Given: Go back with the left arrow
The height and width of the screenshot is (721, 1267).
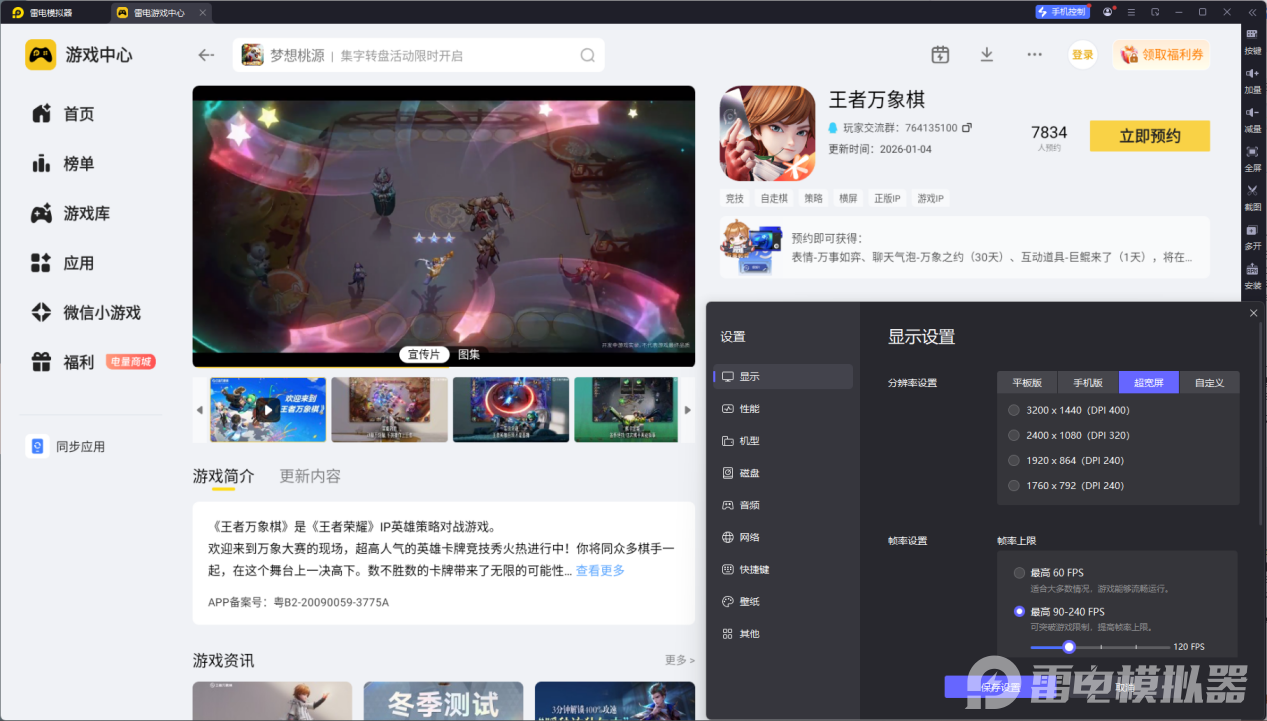Looking at the screenshot, I should point(206,55).
